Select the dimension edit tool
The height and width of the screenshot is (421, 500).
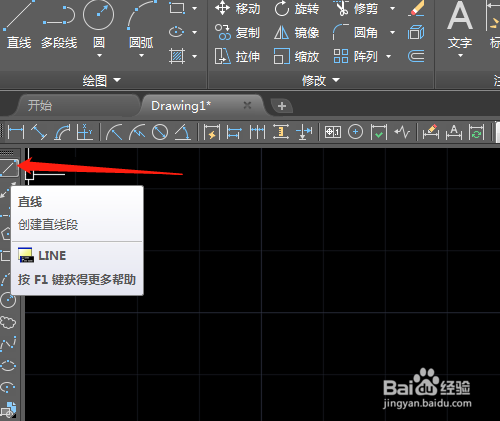coord(431,132)
